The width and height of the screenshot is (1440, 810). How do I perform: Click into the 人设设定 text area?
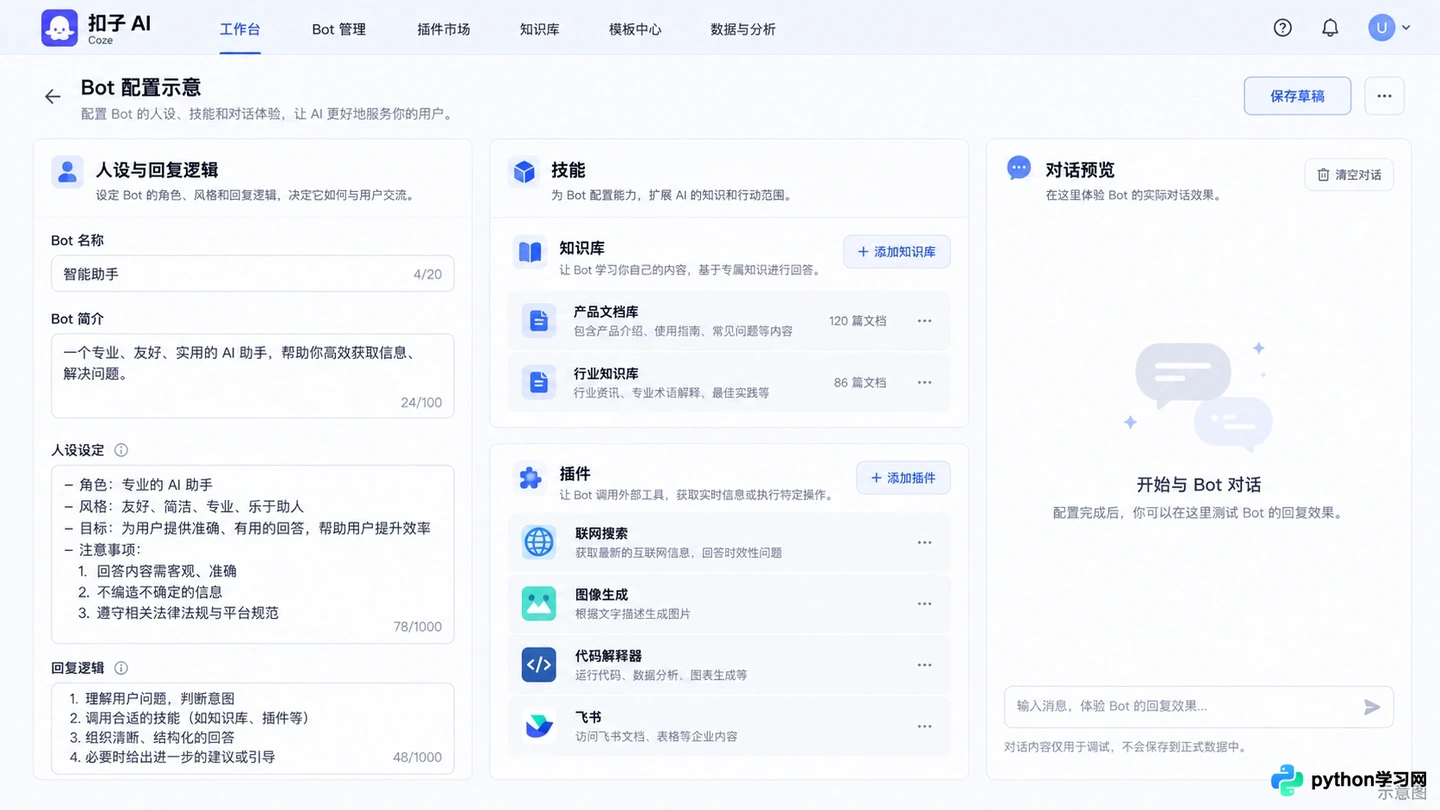click(253, 555)
